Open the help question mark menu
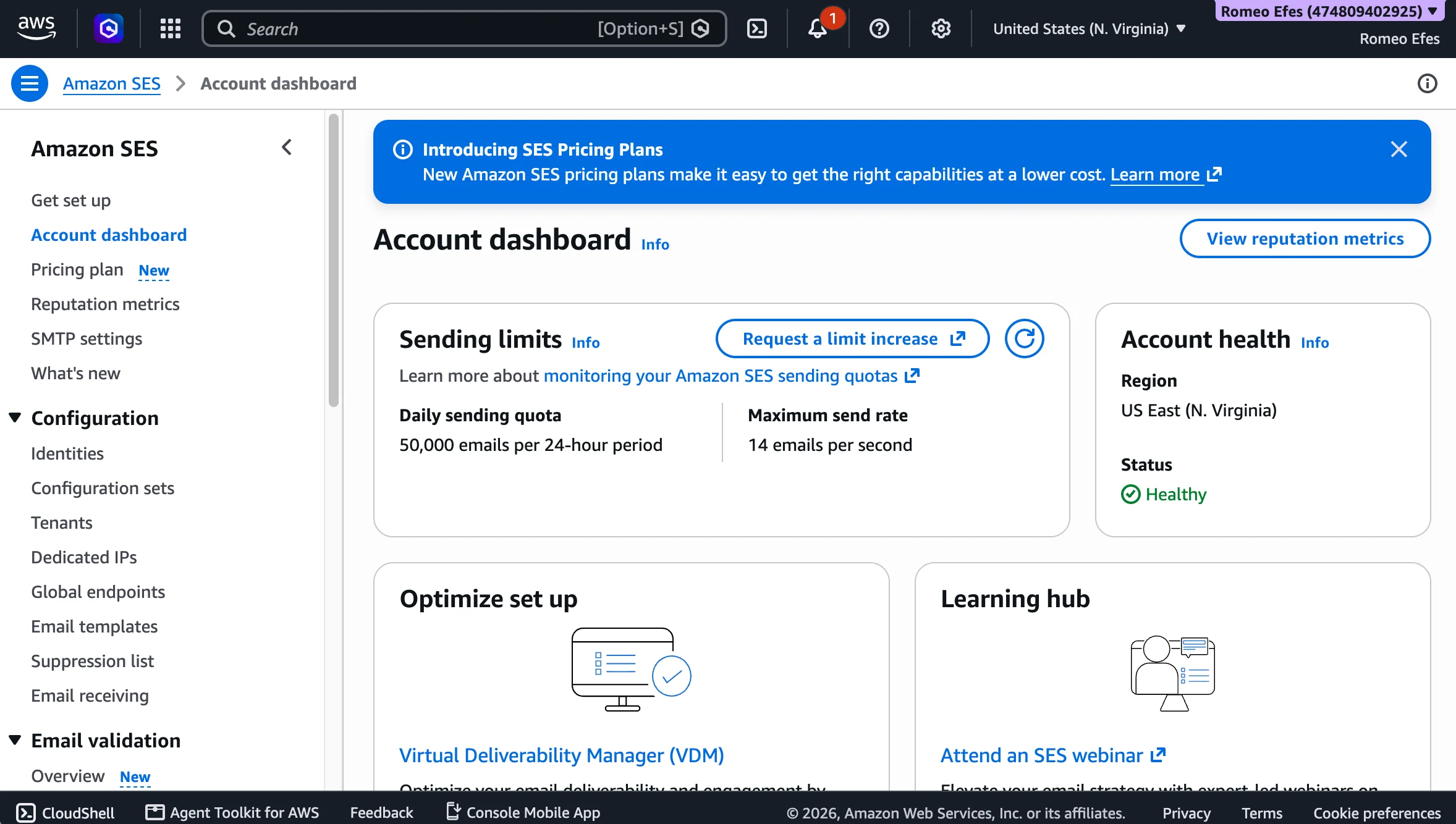This screenshot has height=824, width=1456. 879,28
